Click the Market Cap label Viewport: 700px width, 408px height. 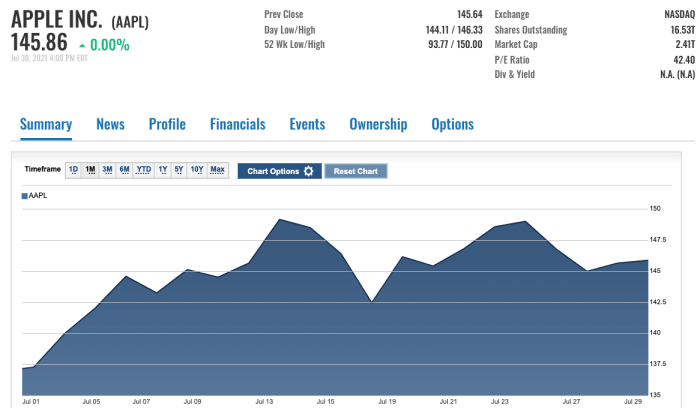(x=516, y=44)
